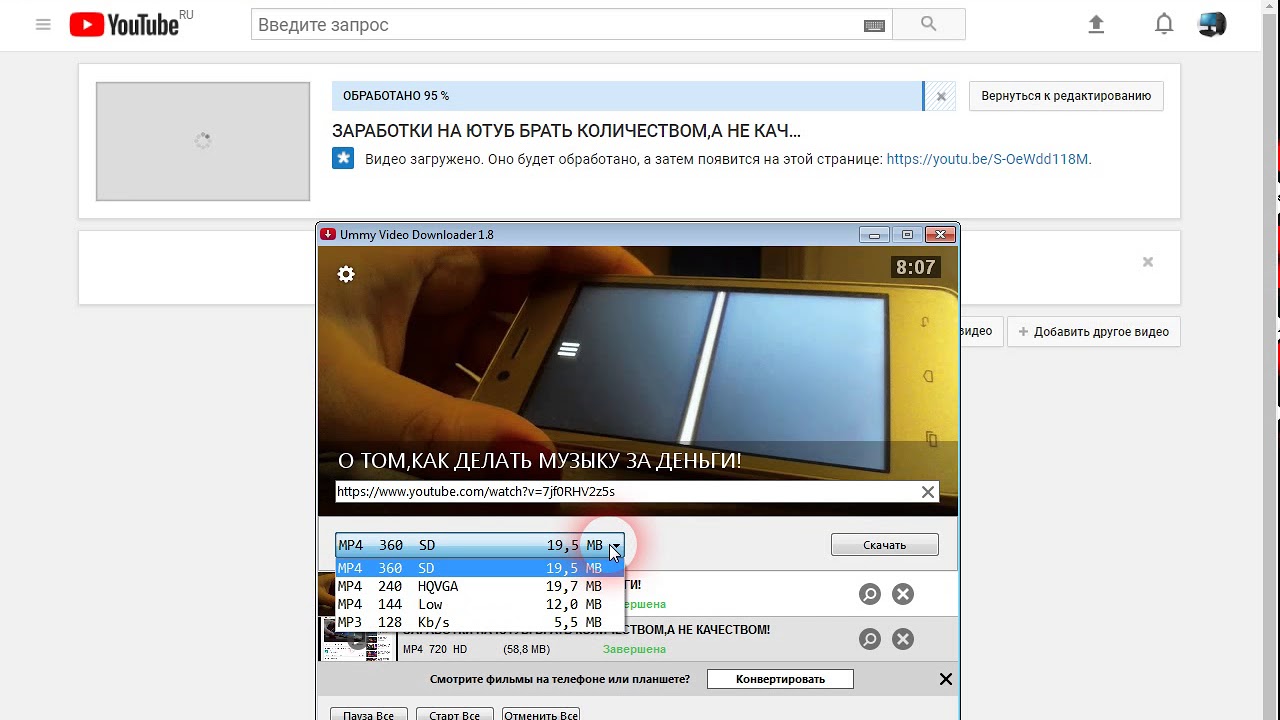Open the YouTube notifications bell
Viewport: 1280px width, 720px height.
point(1164,25)
